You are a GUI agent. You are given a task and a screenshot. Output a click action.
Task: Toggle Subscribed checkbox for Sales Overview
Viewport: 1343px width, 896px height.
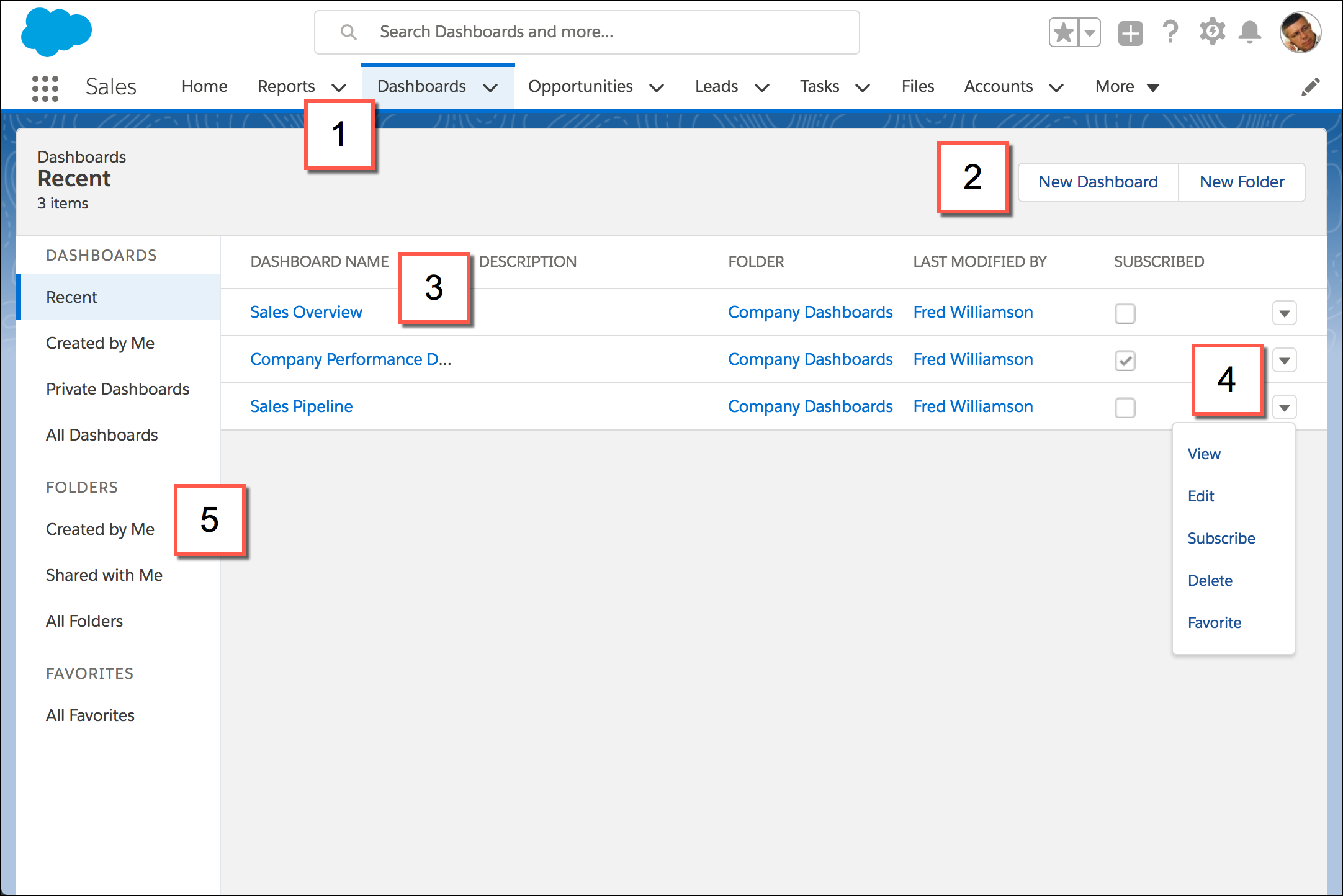[x=1125, y=313]
